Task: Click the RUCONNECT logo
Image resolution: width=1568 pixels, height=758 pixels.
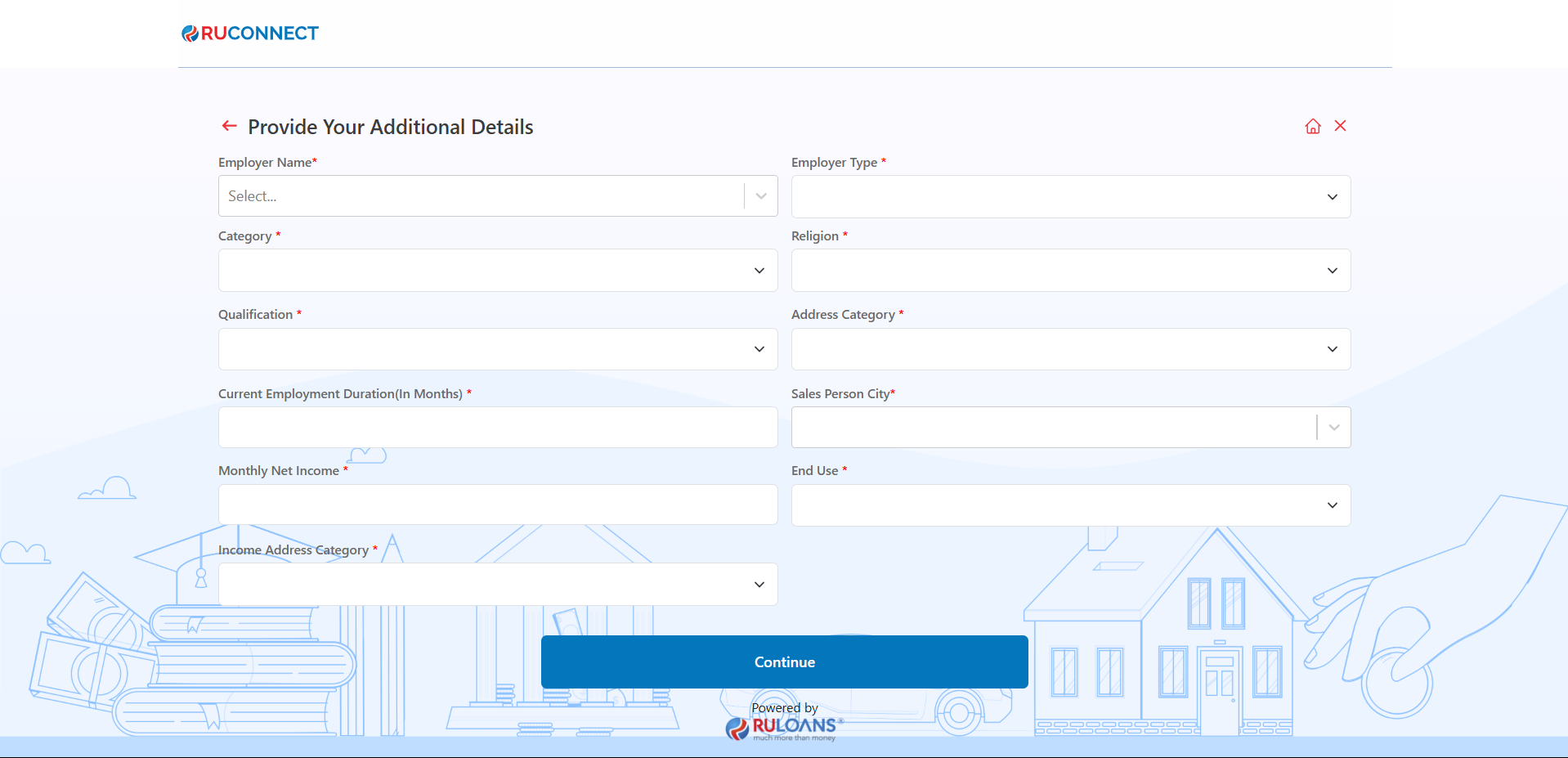Action: tap(250, 34)
